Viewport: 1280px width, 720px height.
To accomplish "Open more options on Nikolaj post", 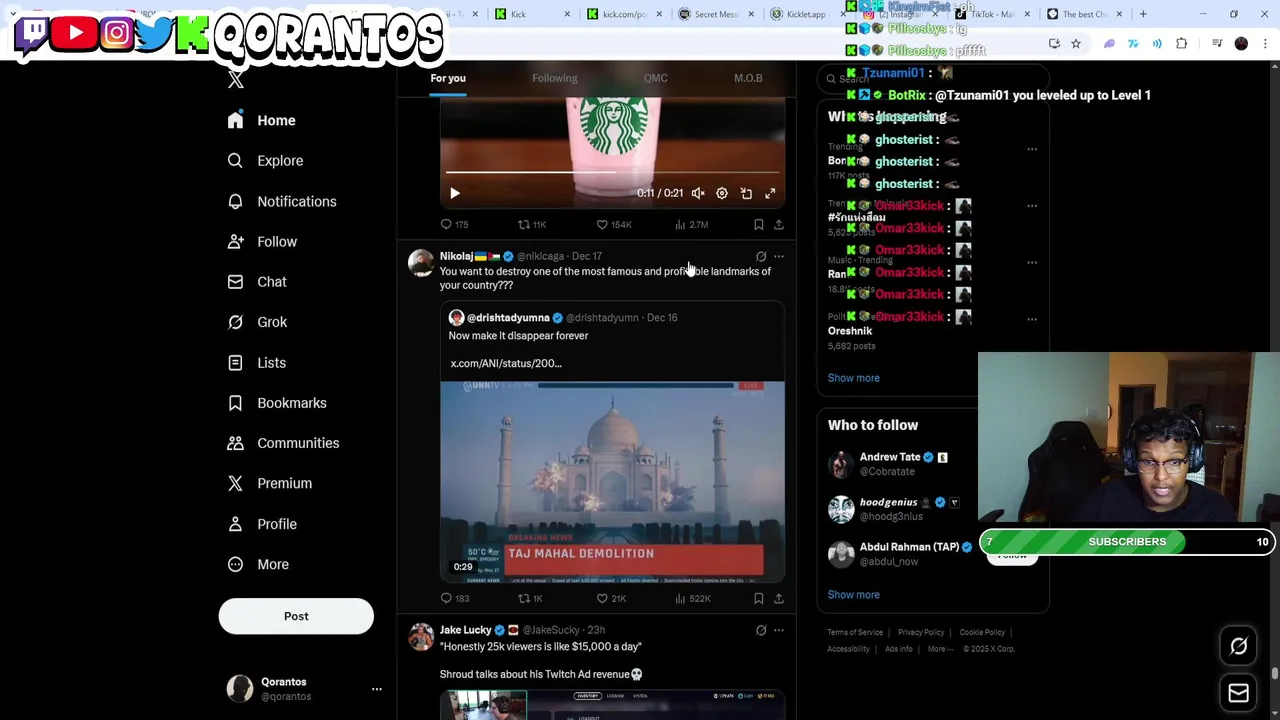I will point(779,256).
